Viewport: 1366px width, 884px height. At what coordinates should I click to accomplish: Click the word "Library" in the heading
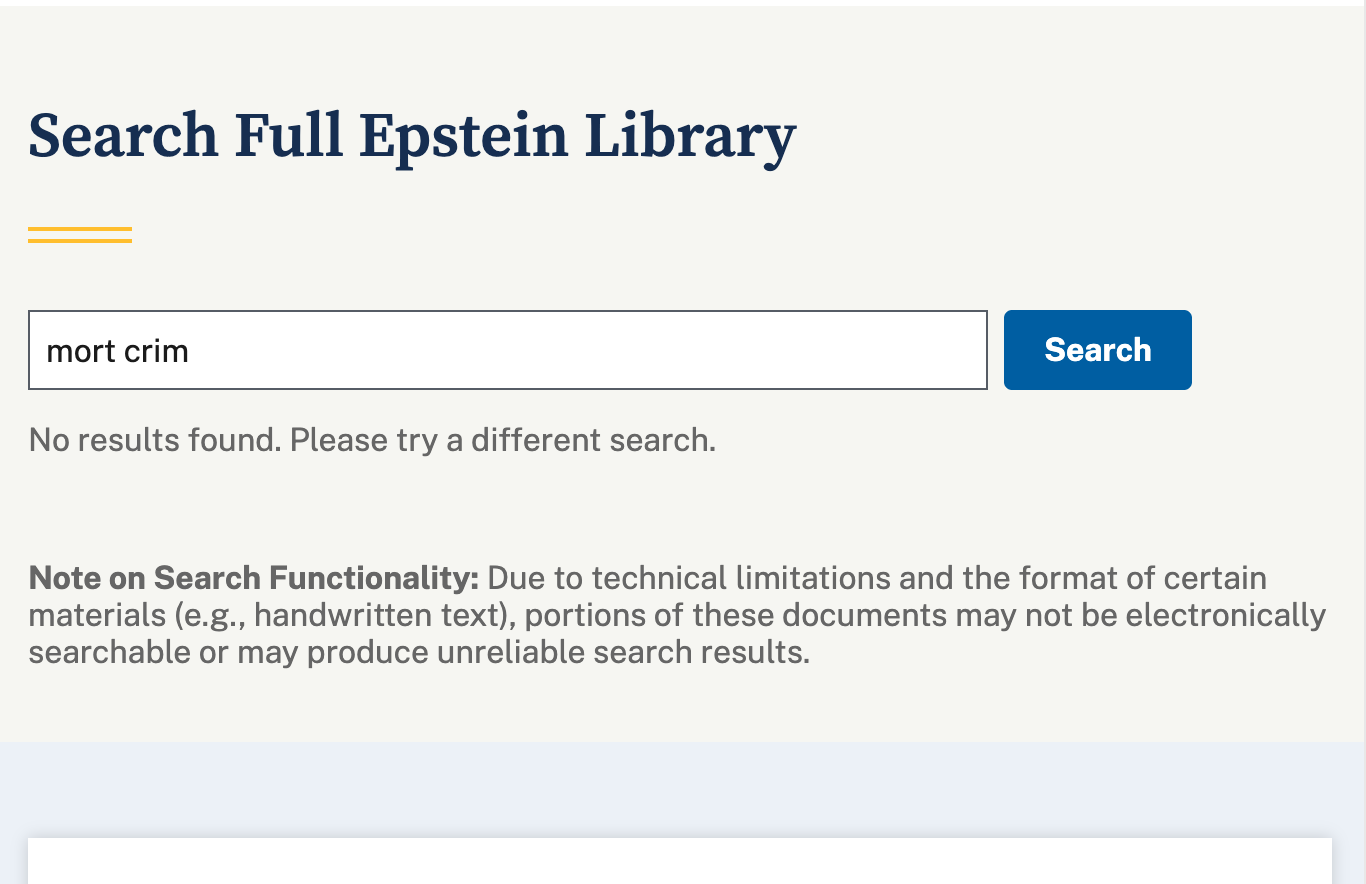click(690, 136)
